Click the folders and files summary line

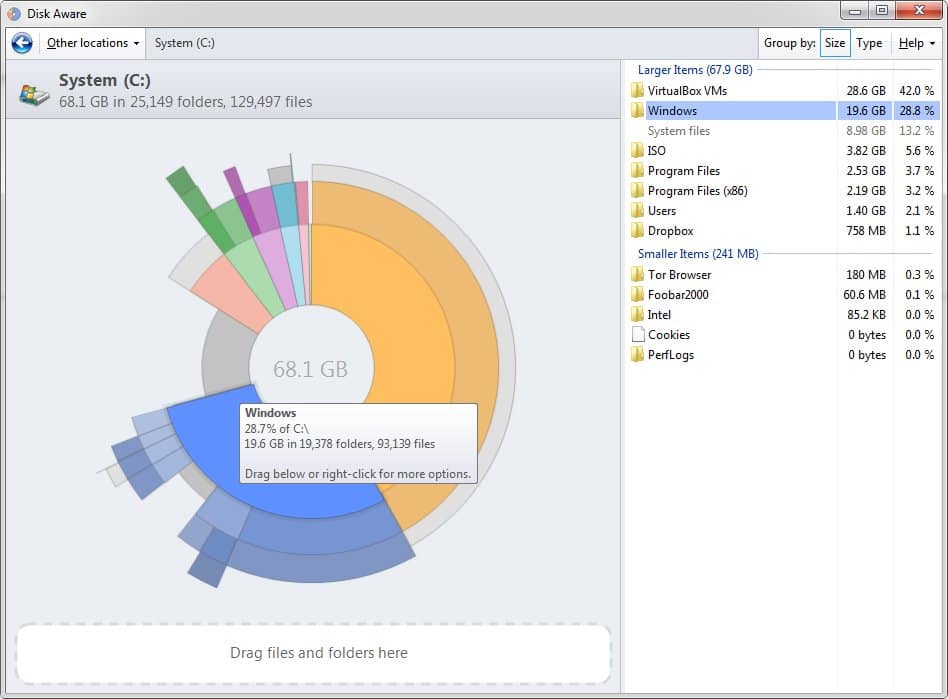coord(186,102)
